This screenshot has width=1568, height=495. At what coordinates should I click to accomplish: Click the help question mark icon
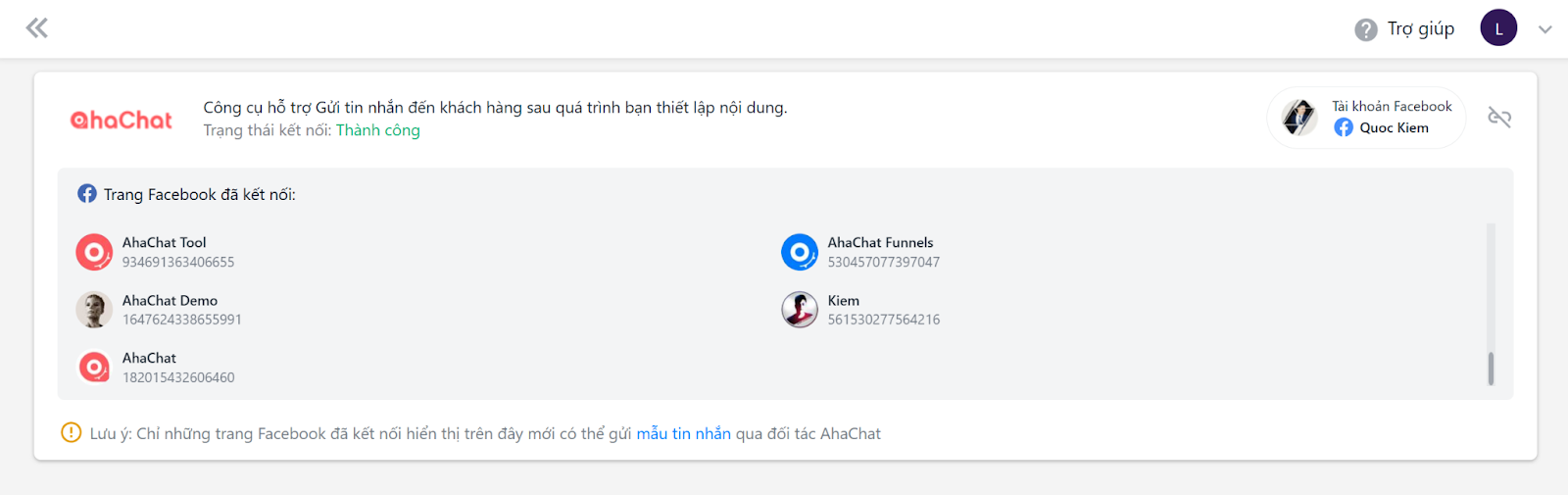pyautogui.click(x=1366, y=30)
